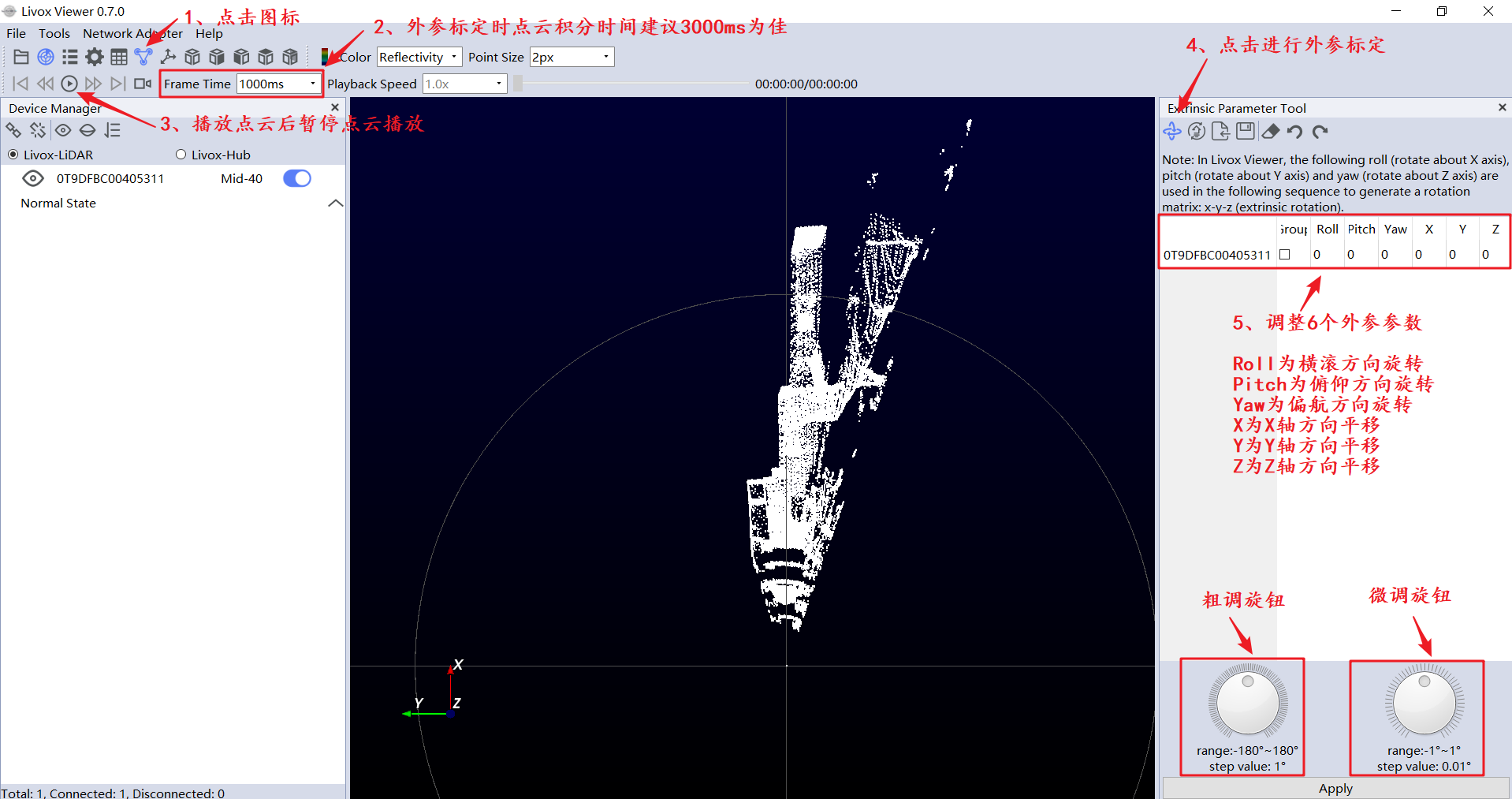Hide all devices with the closed-eye icon
Screen dimensions: 1512x799
[88, 130]
